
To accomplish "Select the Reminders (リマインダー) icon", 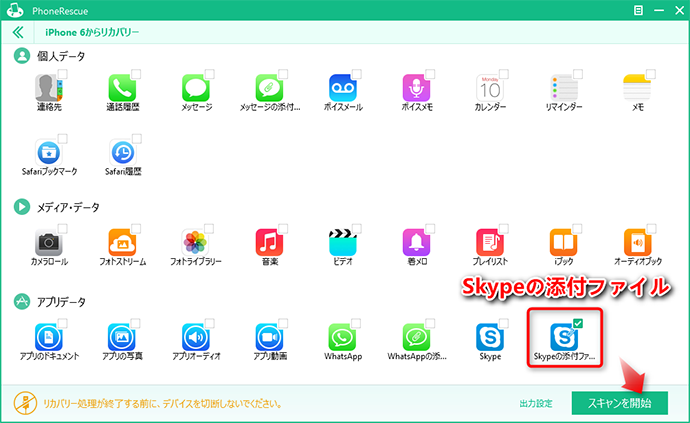I will (564, 88).
